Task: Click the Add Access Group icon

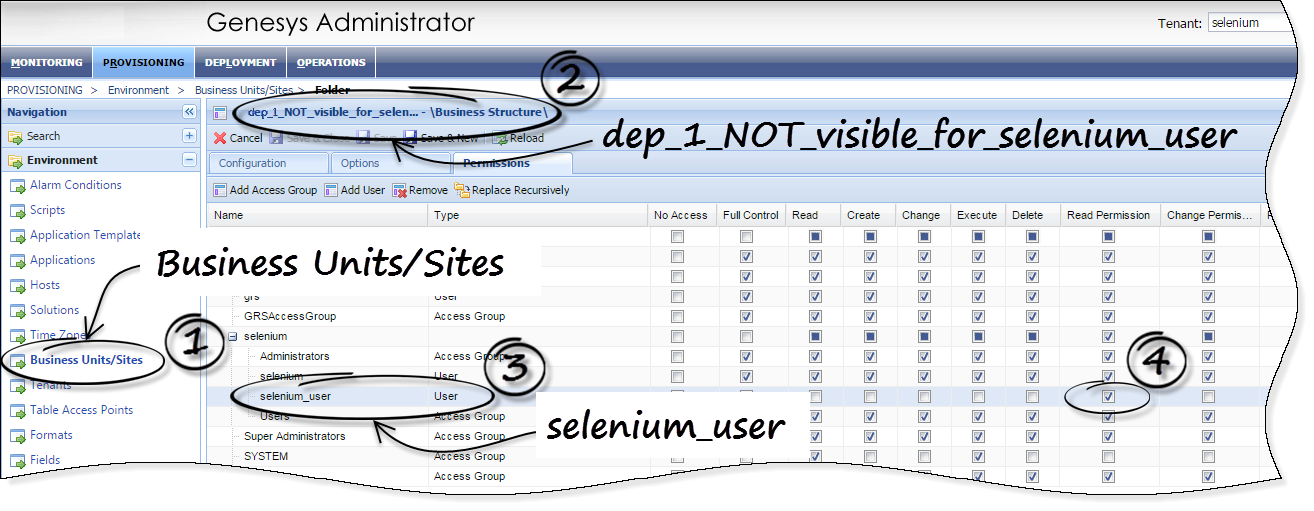Action: tap(220, 190)
